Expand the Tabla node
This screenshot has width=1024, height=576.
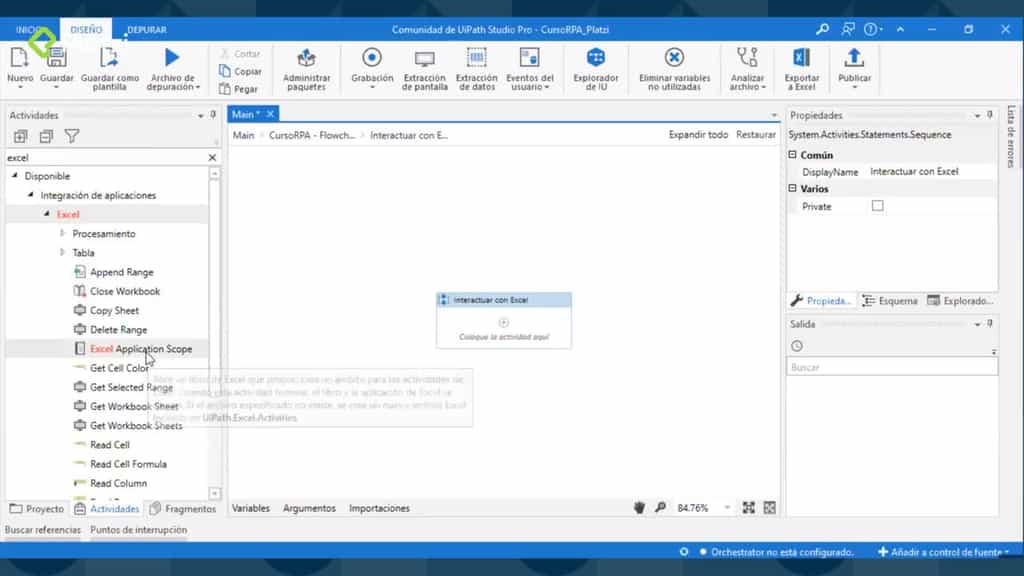(x=62, y=252)
